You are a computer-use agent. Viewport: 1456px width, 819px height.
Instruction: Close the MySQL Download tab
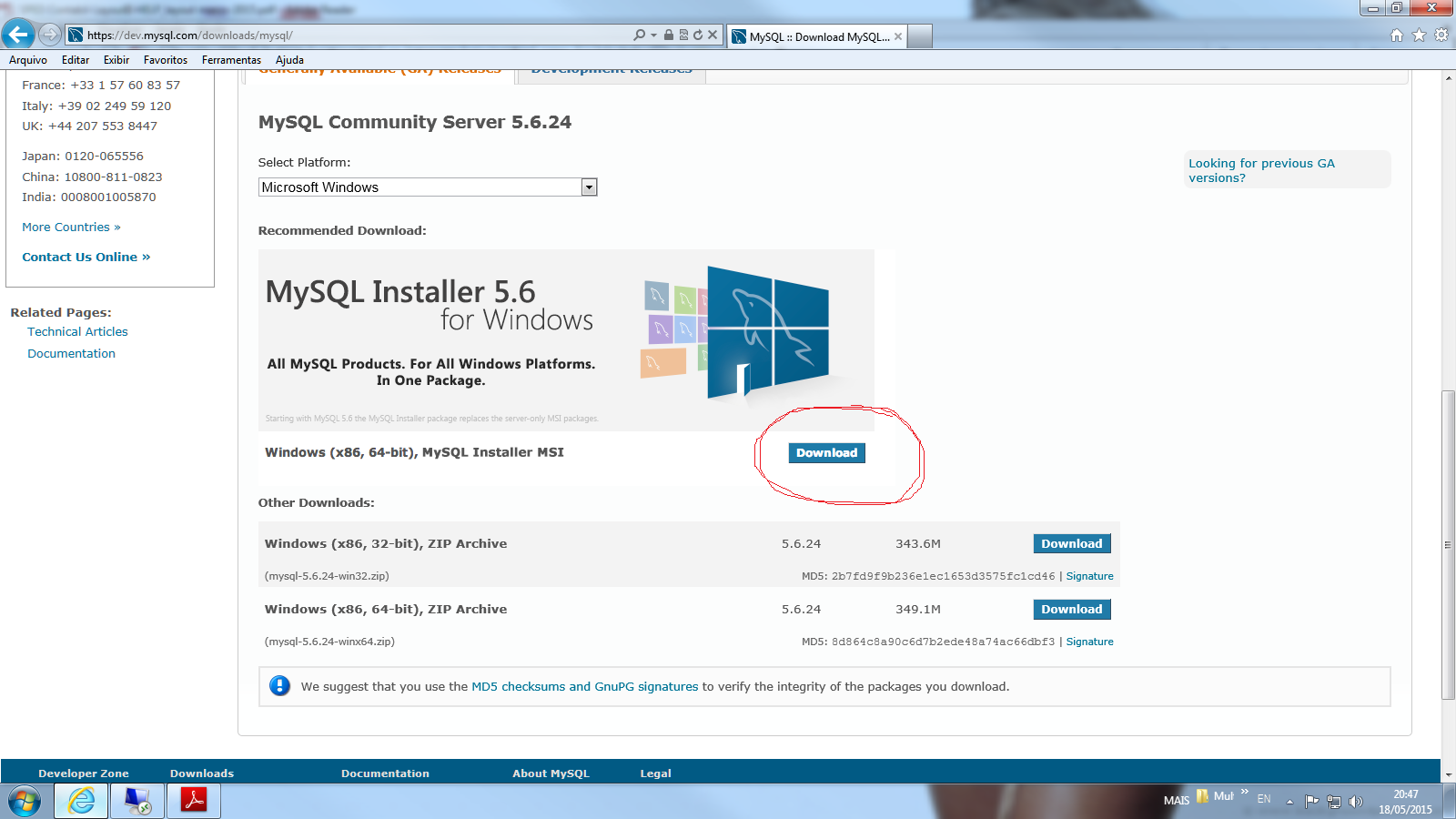(x=898, y=36)
